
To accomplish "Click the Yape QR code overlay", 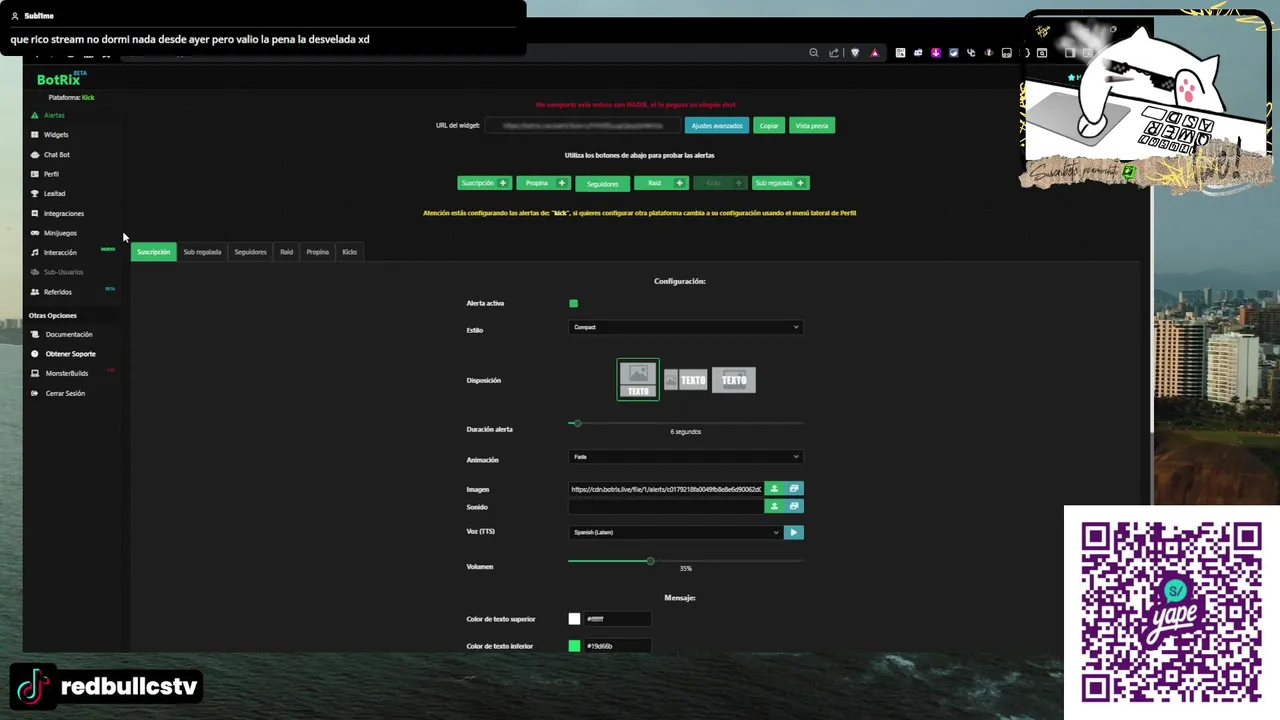I will [x=1172, y=612].
